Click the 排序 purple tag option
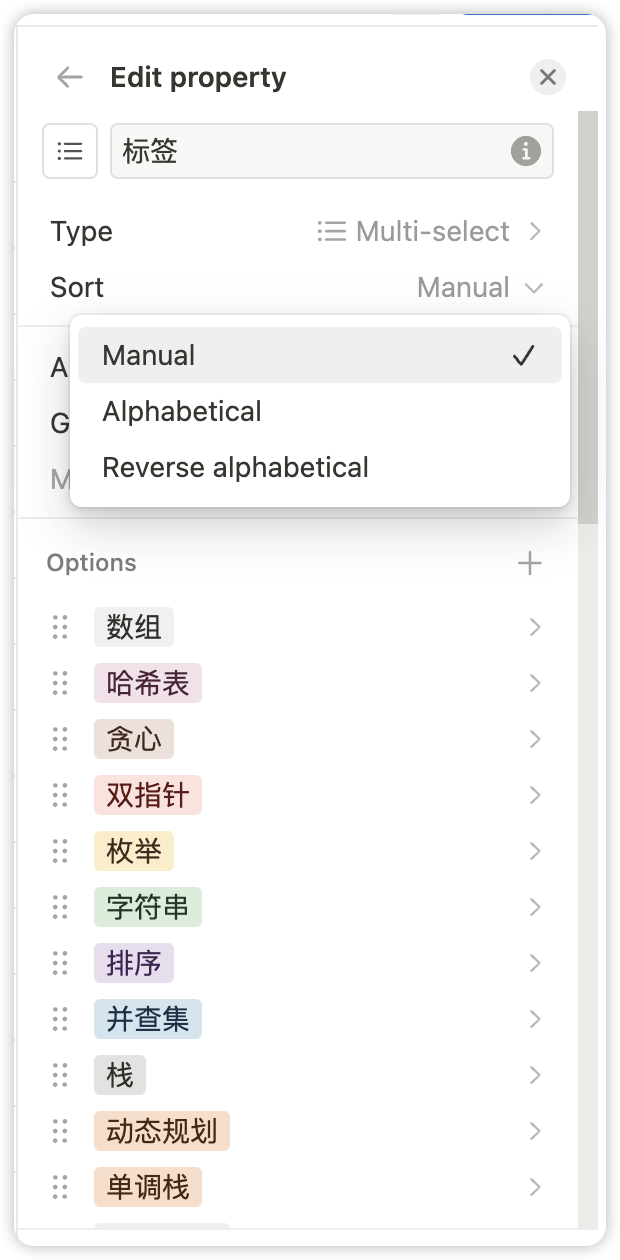Viewport: 620px width, 1260px height. pyautogui.click(x=134, y=963)
